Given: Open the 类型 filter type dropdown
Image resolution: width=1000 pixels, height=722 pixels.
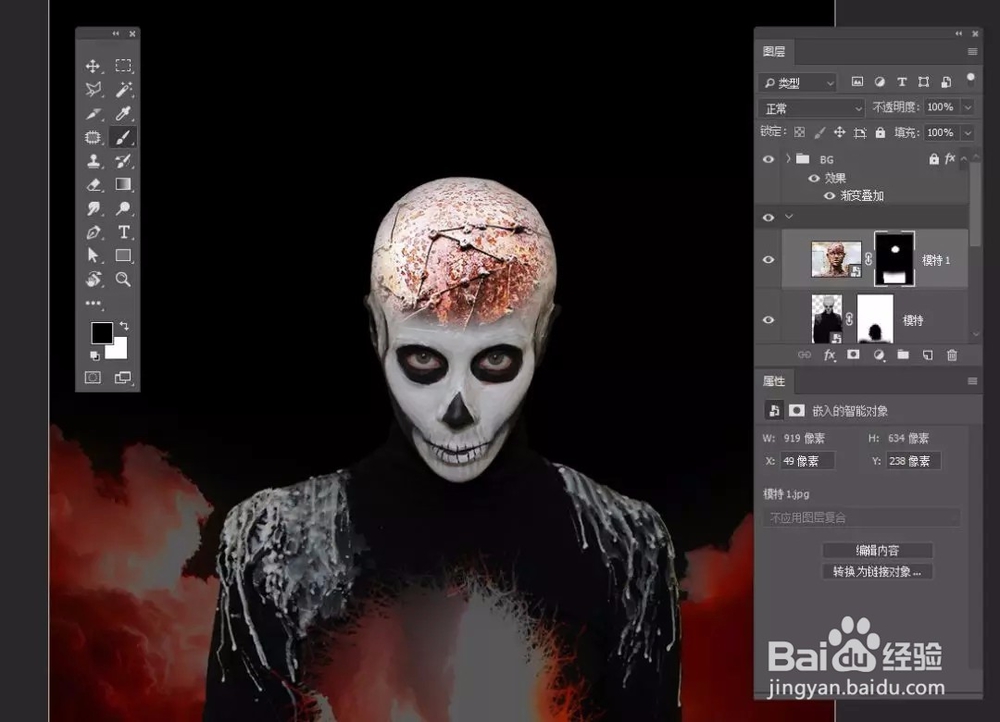Looking at the screenshot, I should 798,82.
